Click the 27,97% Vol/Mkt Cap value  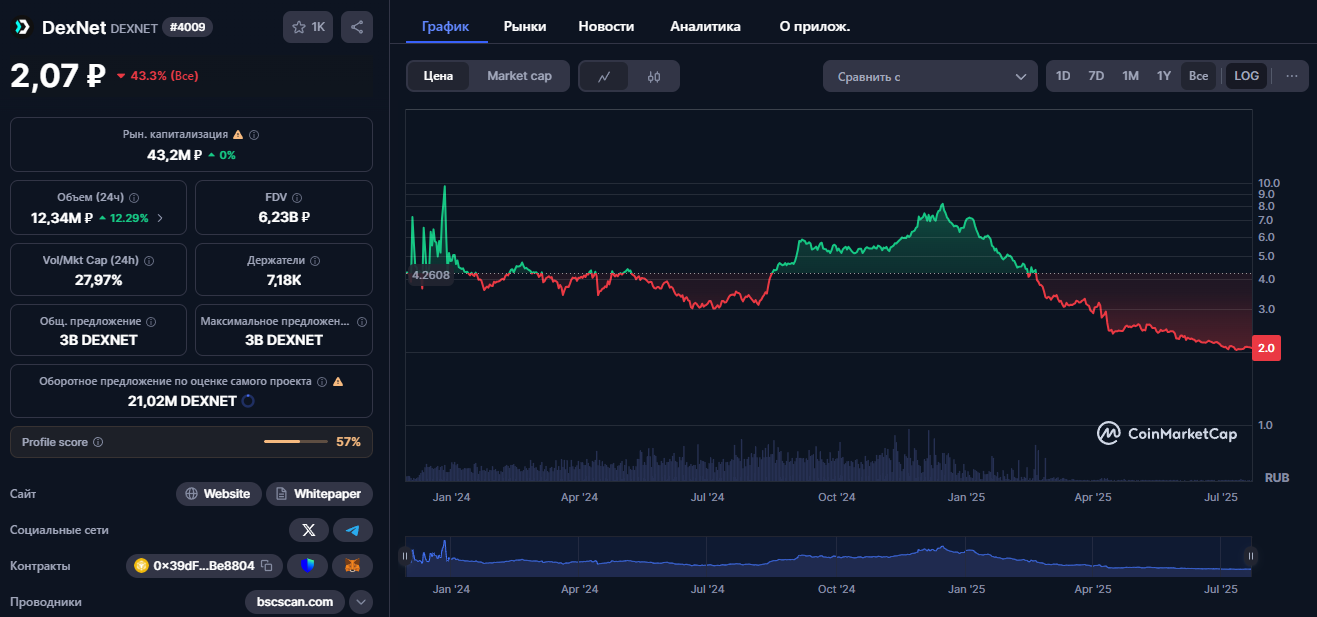pos(98,280)
